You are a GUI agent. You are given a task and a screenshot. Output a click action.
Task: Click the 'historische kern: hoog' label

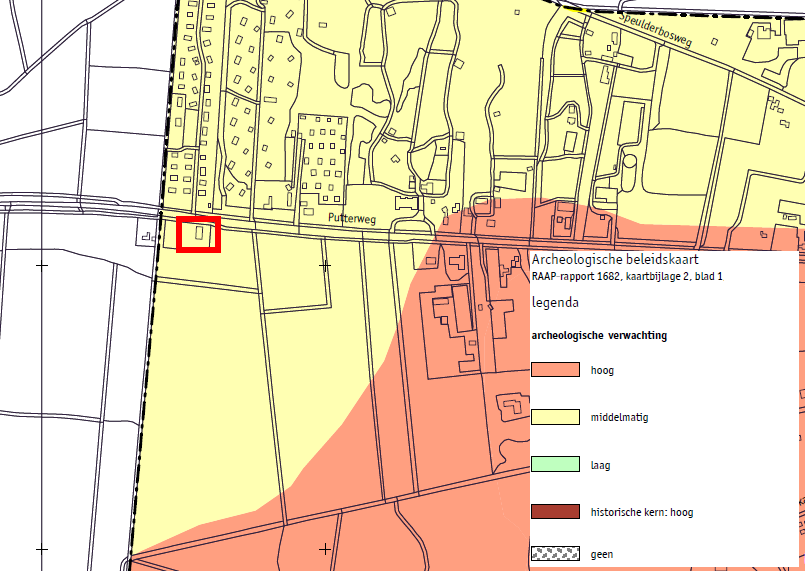coord(642,512)
